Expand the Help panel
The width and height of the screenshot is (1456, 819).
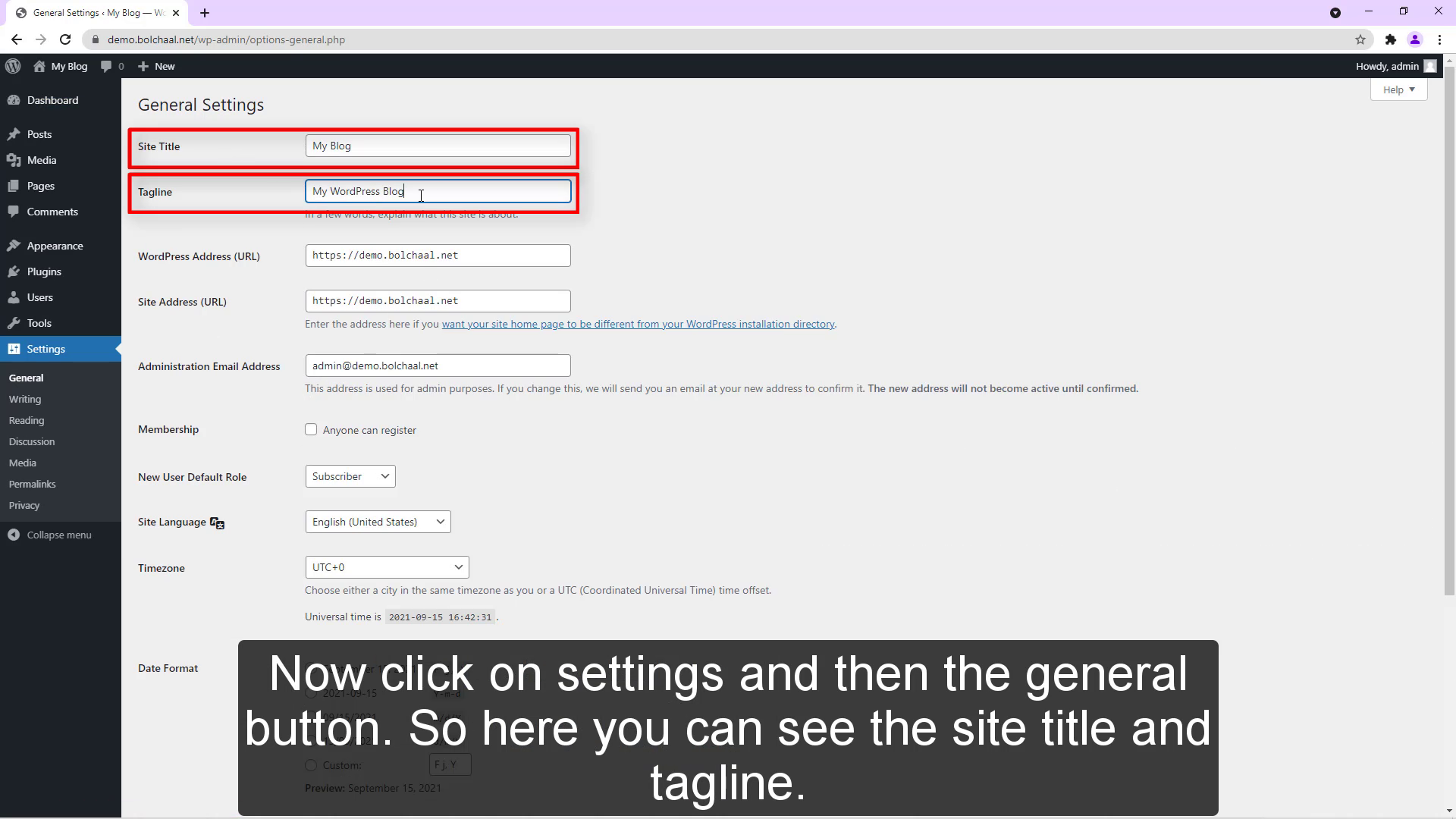(x=1398, y=89)
